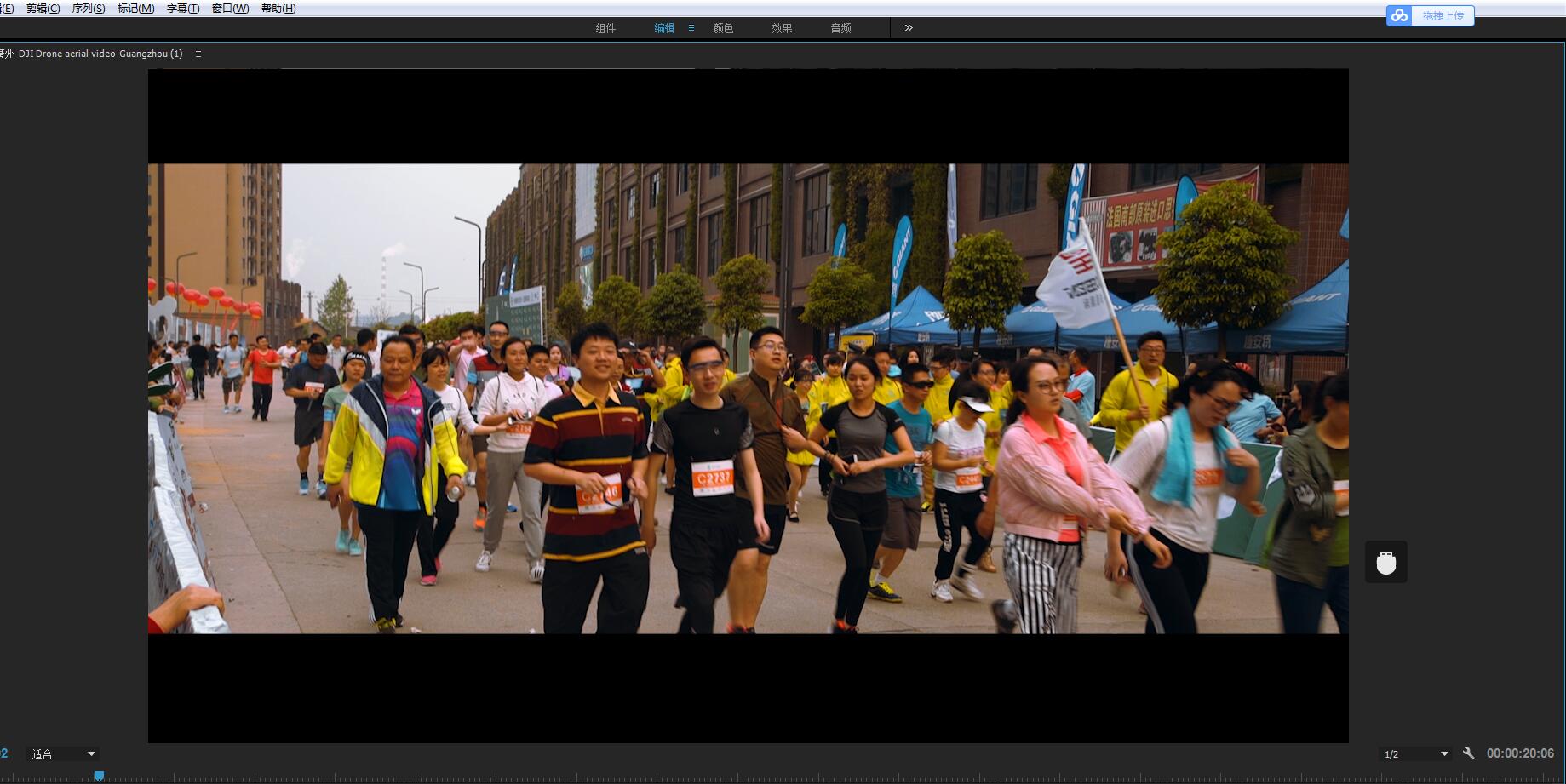Switch to the 颜色 workspace tab
Viewport: 1566px width, 784px height.
click(x=723, y=28)
